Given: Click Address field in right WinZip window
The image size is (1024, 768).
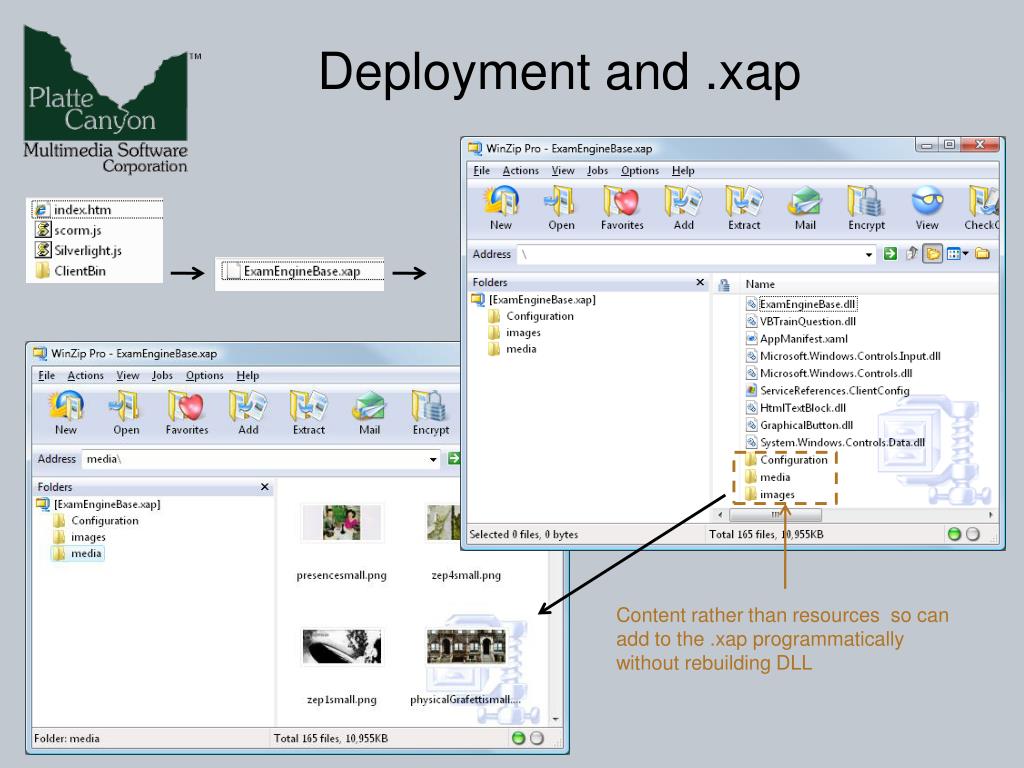Looking at the screenshot, I should click(x=697, y=254).
